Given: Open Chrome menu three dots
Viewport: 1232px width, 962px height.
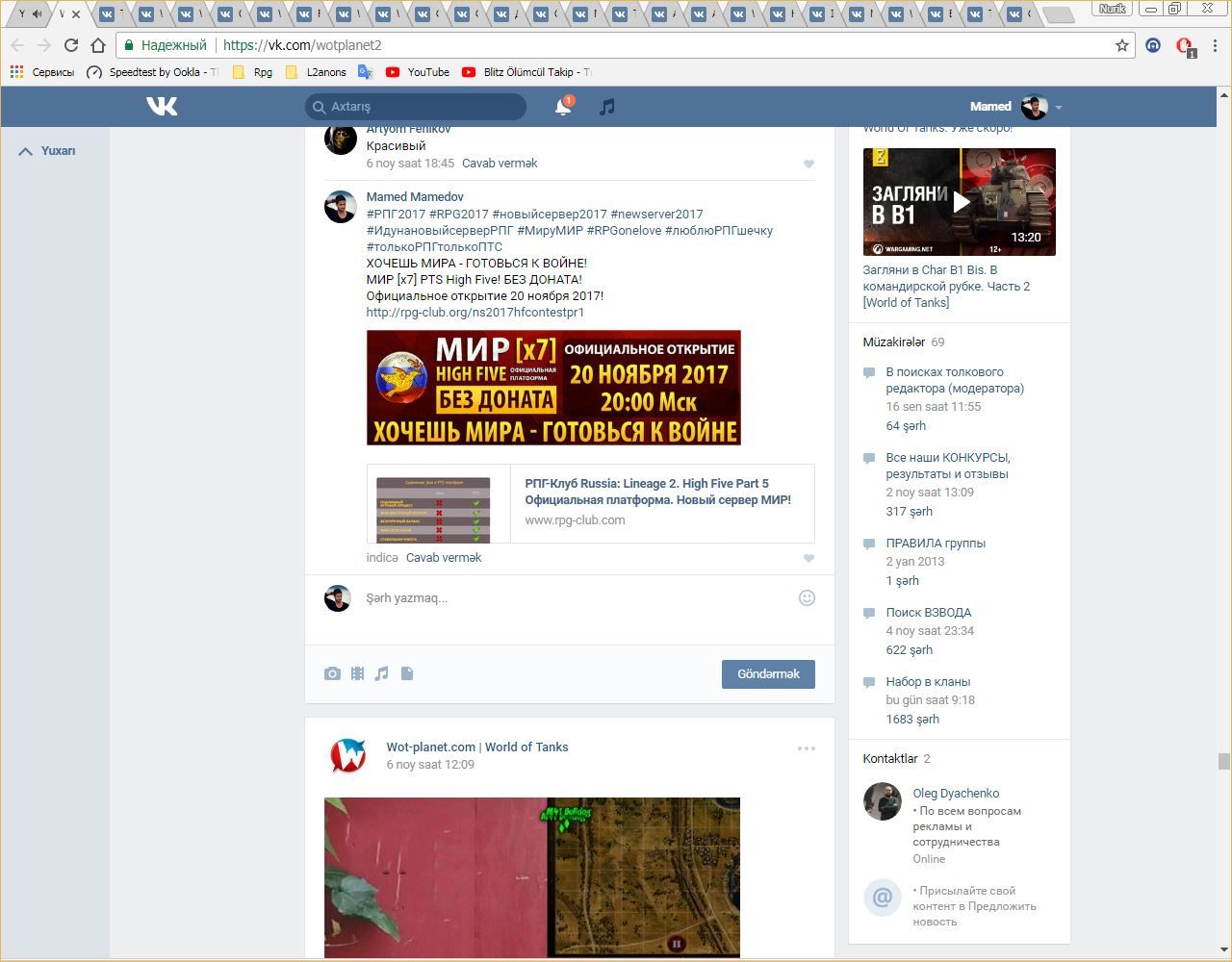Looking at the screenshot, I should click(x=1216, y=45).
